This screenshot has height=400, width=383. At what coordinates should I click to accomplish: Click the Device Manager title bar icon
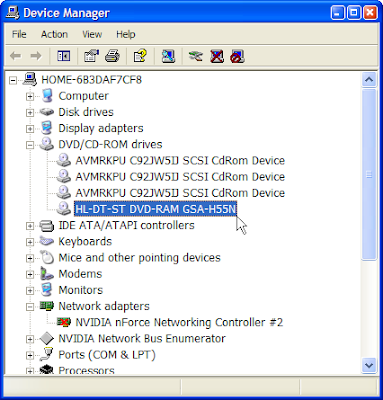coord(13,13)
